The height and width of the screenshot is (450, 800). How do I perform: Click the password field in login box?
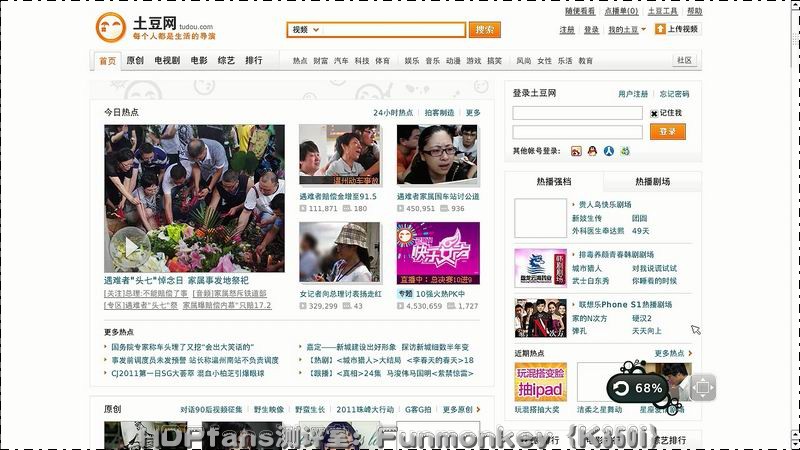[x=577, y=132]
